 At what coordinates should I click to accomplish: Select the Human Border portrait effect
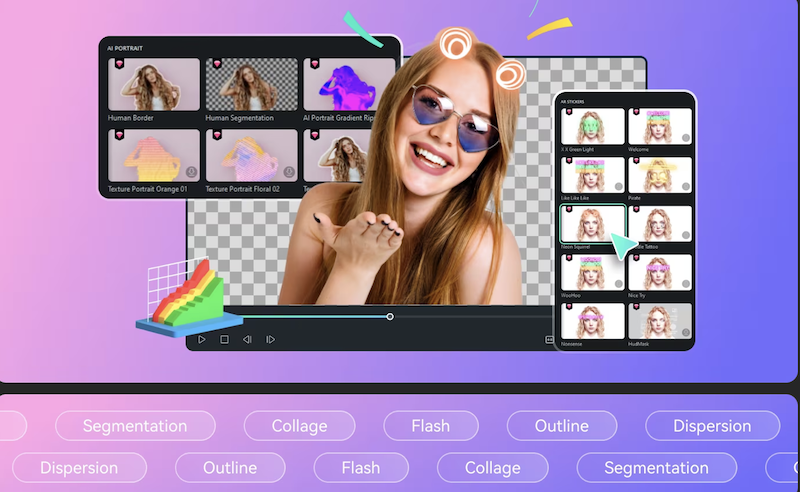154,84
